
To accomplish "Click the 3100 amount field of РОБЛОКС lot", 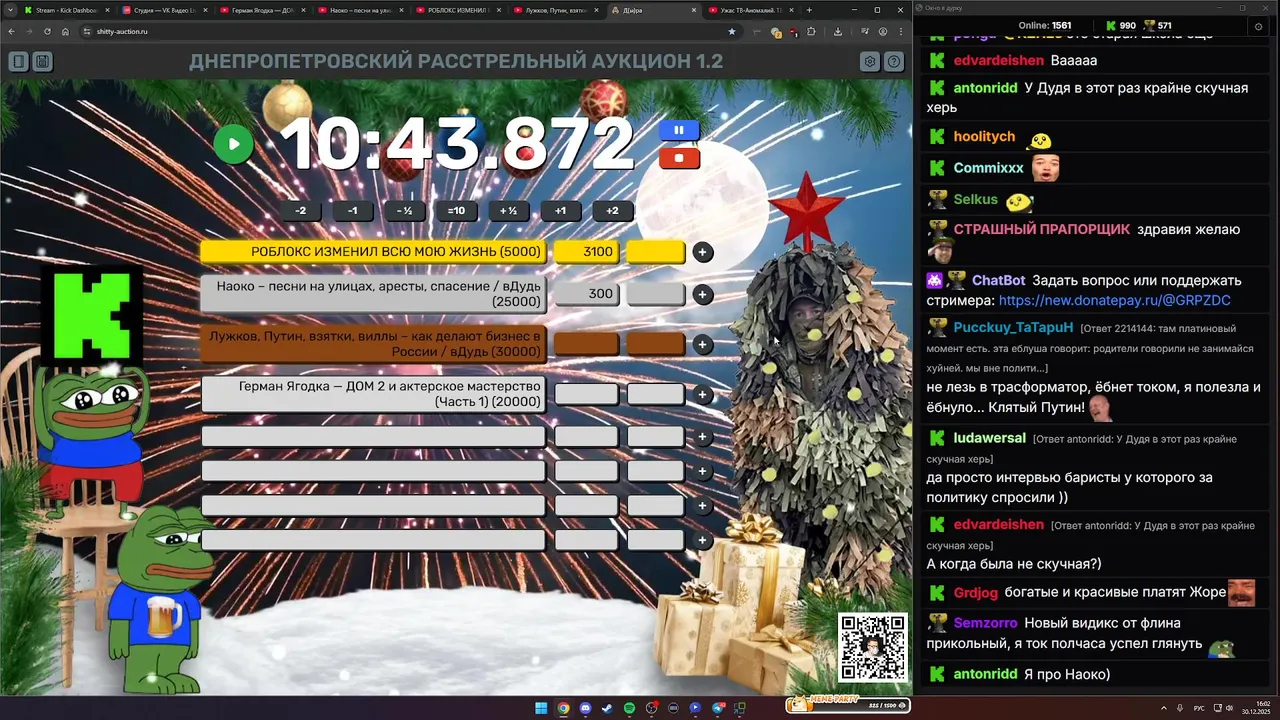I will (x=586, y=252).
